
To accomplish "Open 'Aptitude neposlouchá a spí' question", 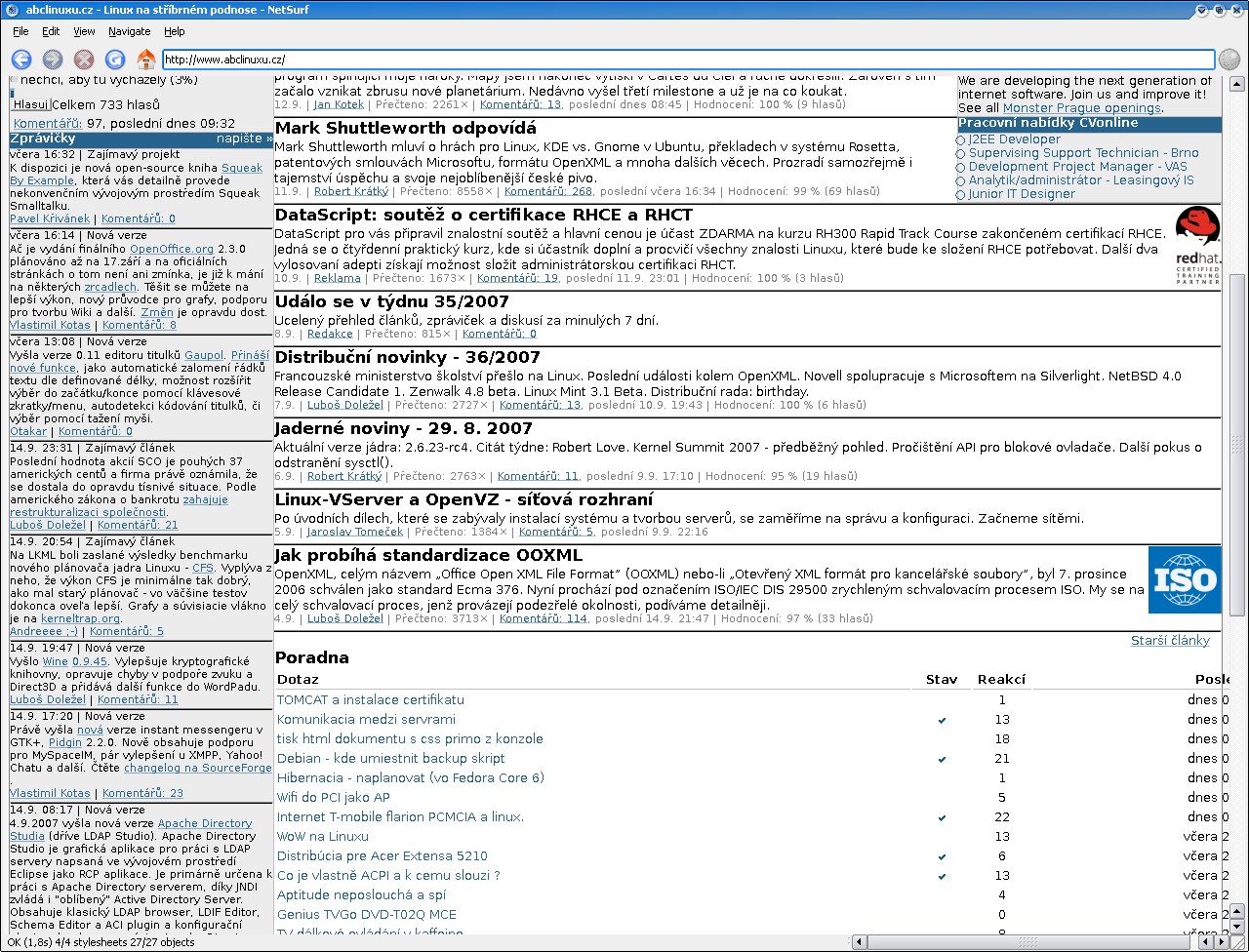I will coord(361,894).
